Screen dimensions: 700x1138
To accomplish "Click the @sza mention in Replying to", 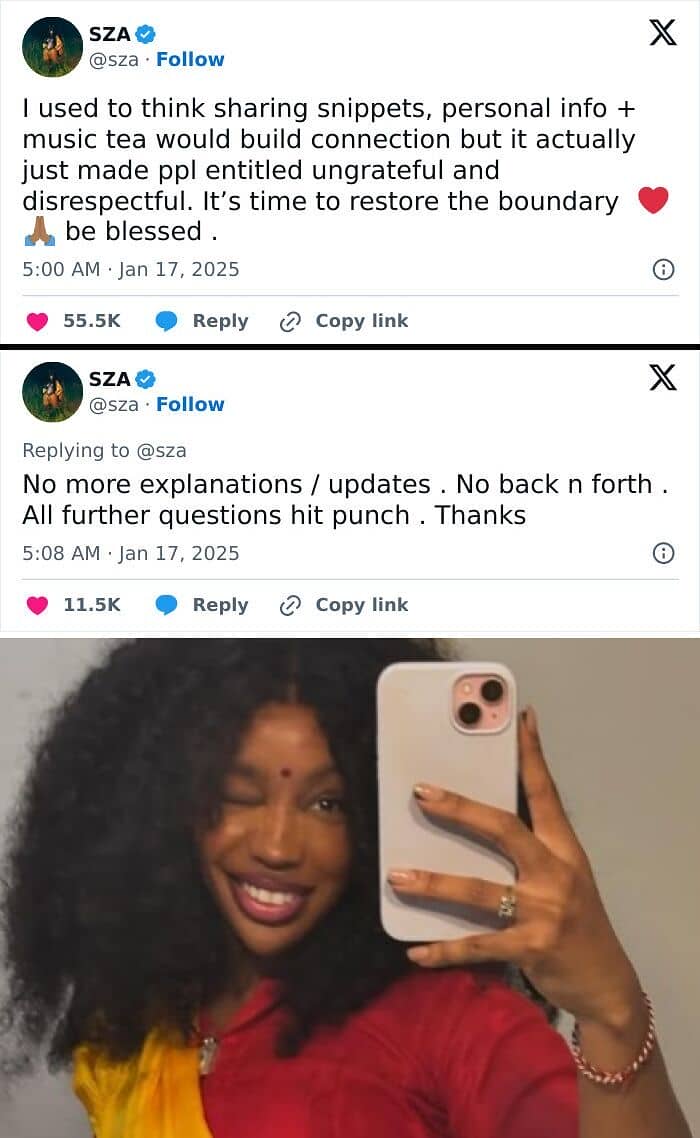I will click(161, 451).
